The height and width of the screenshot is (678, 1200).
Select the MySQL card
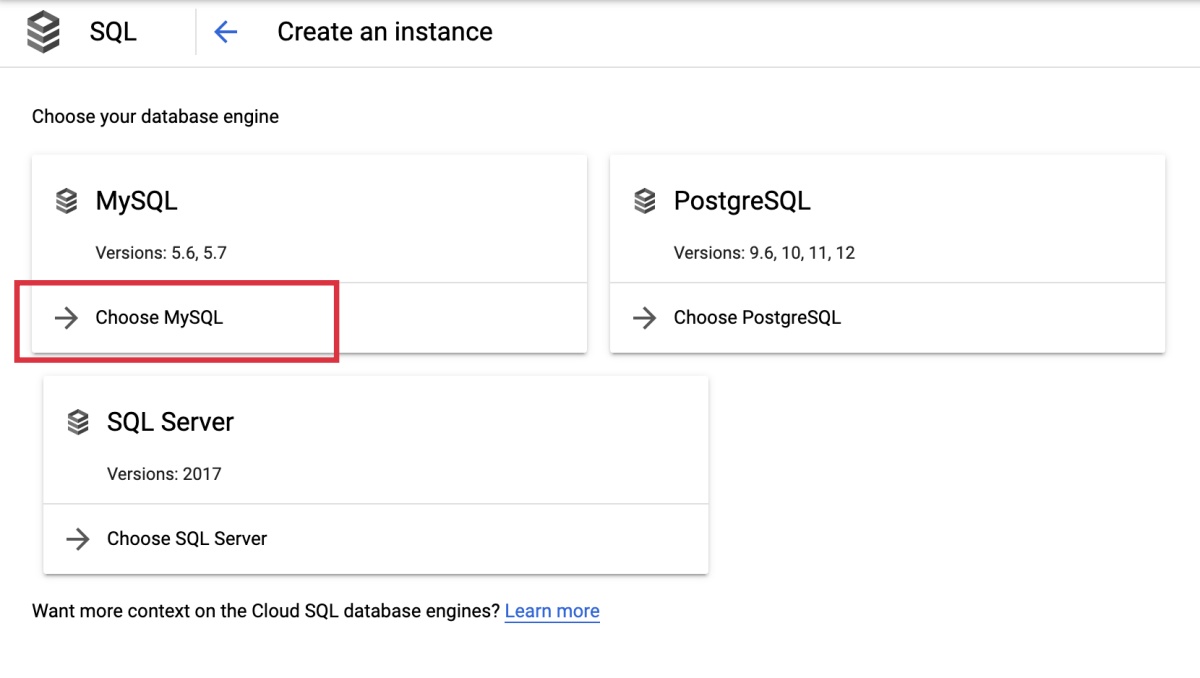tap(310, 220)
